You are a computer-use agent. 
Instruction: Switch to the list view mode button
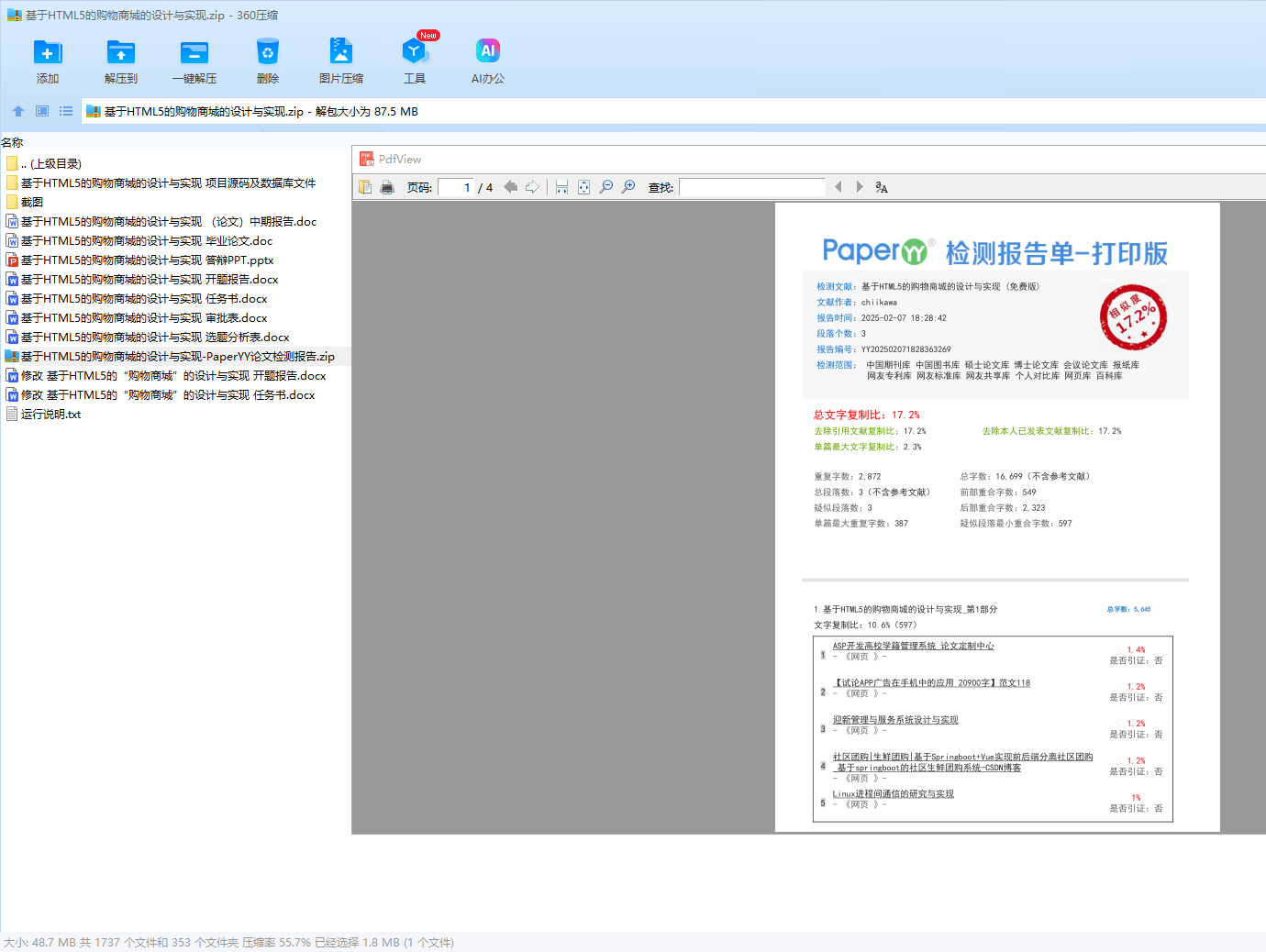[x=66, y=111]
